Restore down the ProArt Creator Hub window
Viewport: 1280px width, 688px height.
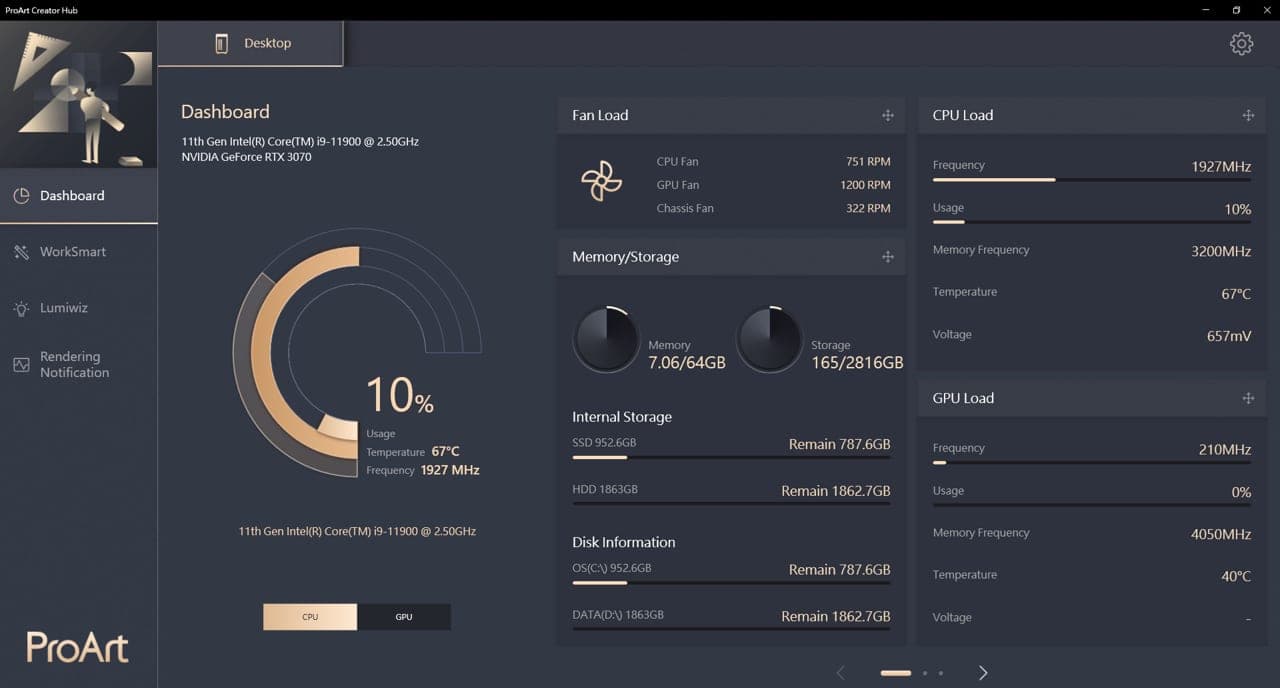click(x=1236, y=10)
